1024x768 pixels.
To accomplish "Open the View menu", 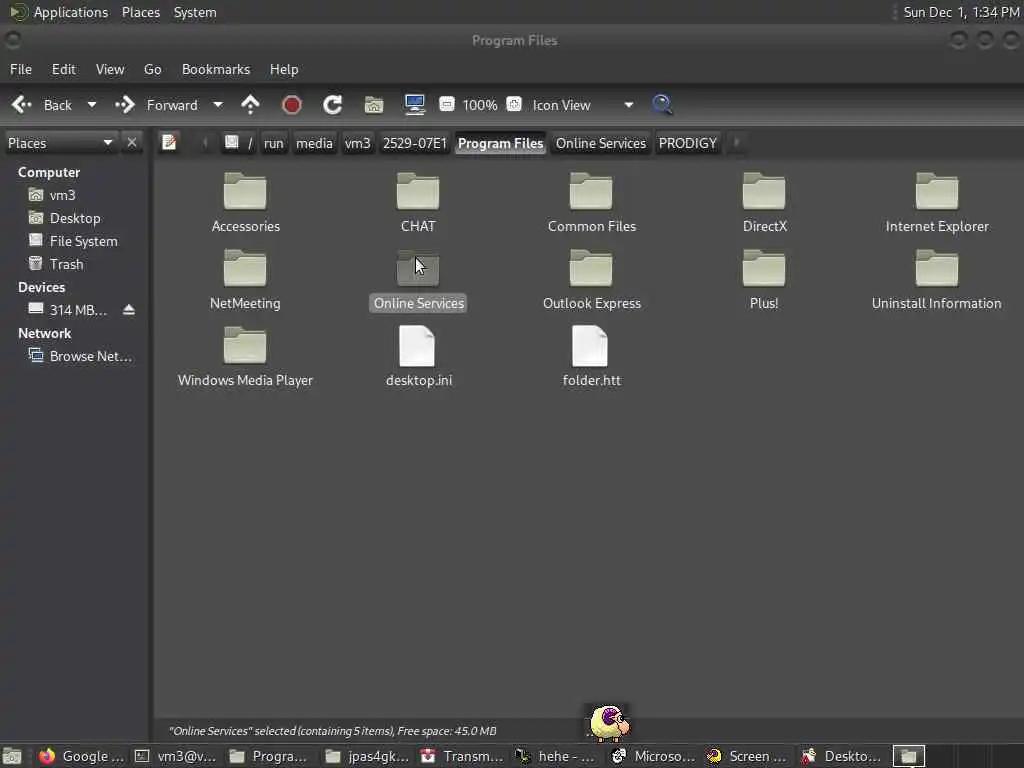I will (x=110, y=69).
